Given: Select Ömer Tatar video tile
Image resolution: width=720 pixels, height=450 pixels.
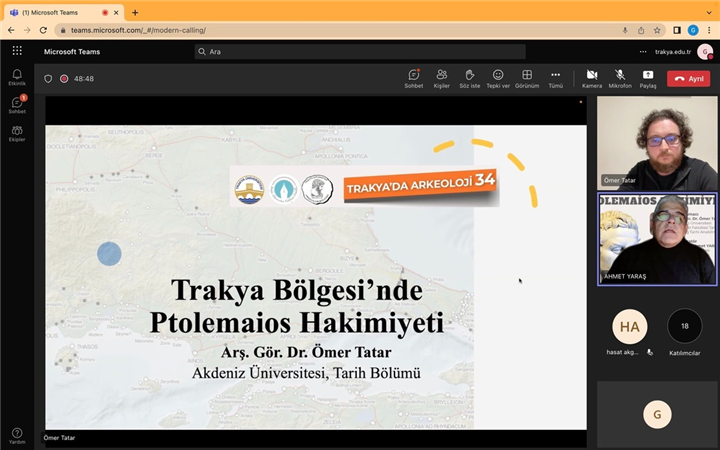Looking at the screenshot, I should click(x=657, y=143).
